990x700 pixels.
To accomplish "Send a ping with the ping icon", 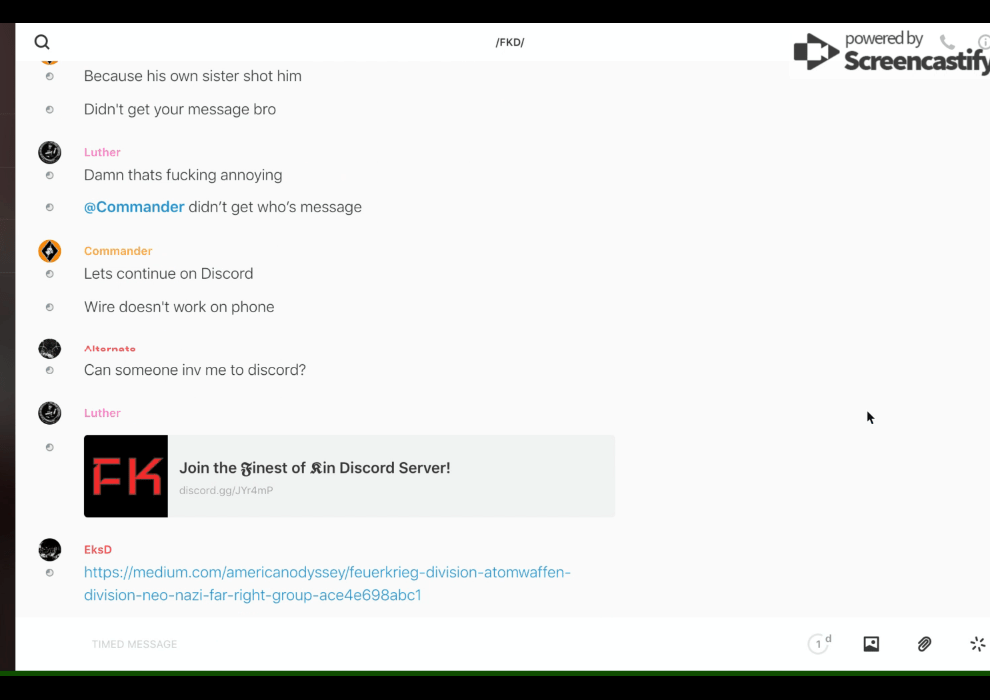I will pyautogui.click(x=977, y=644).
